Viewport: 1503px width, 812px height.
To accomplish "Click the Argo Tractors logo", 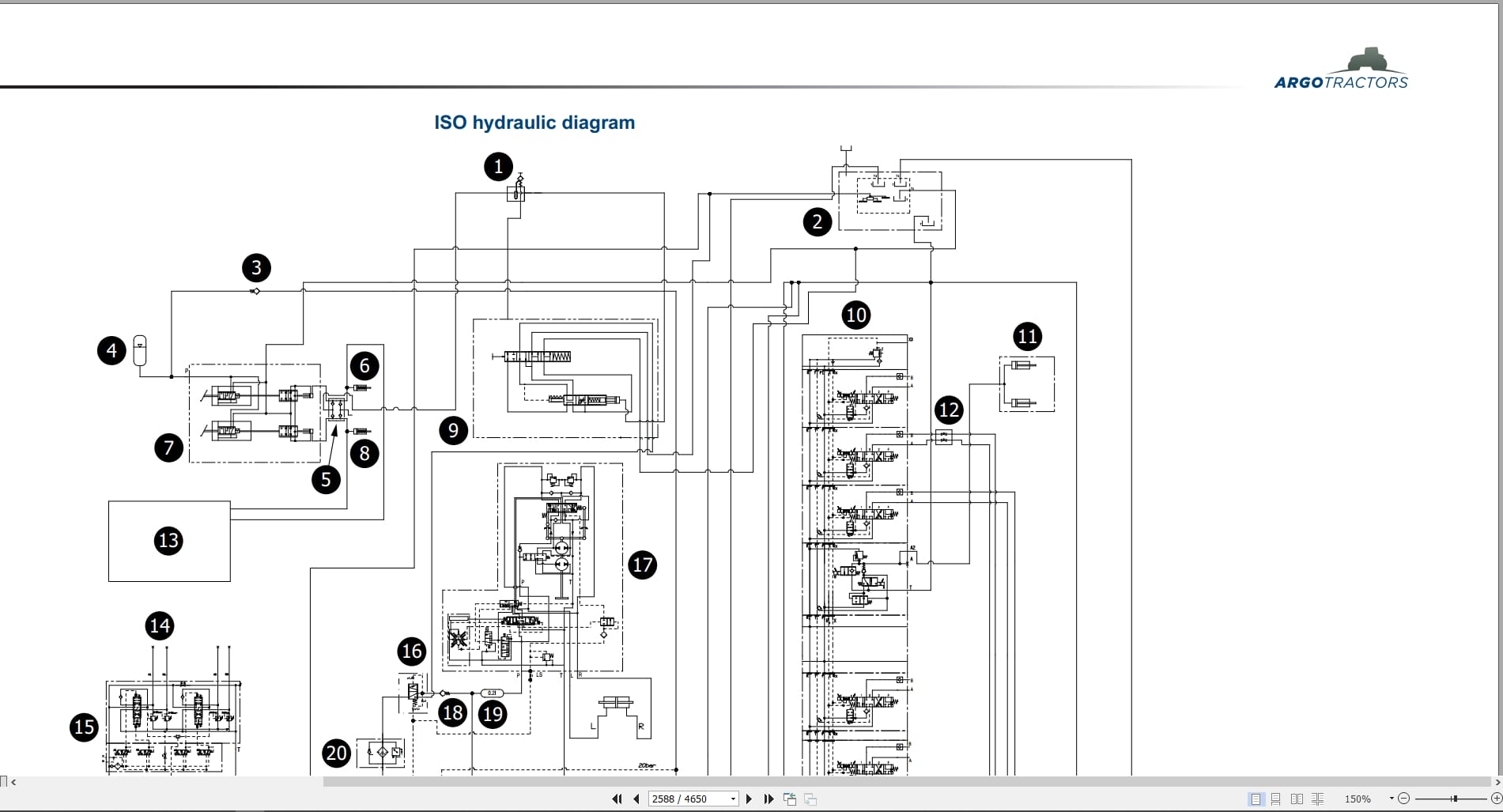I will [x=1341, y=68].
